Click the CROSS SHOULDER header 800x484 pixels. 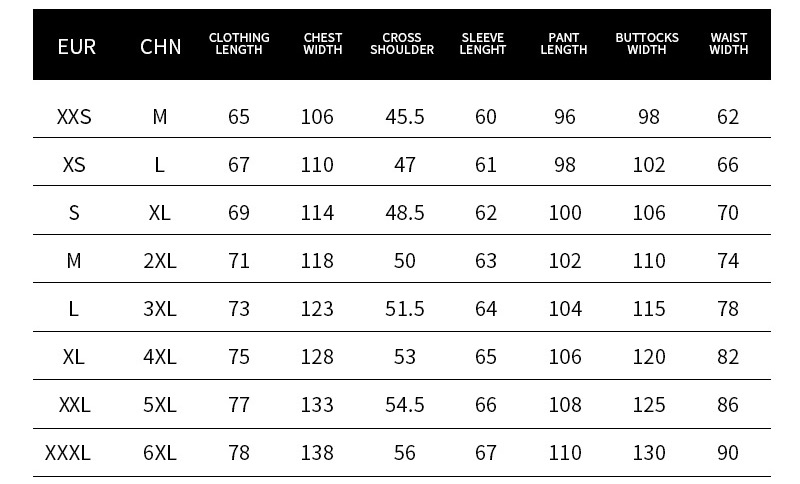402,44
